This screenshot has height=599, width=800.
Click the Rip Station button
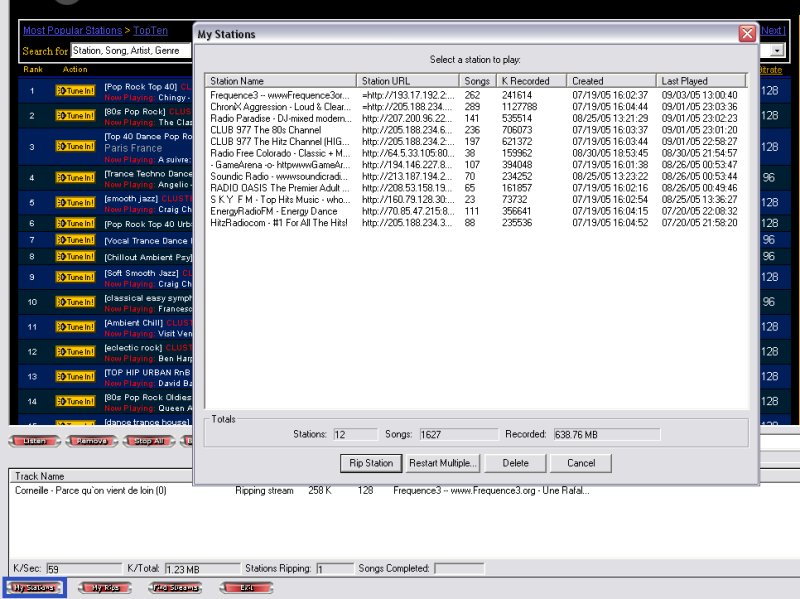(371, 463)
